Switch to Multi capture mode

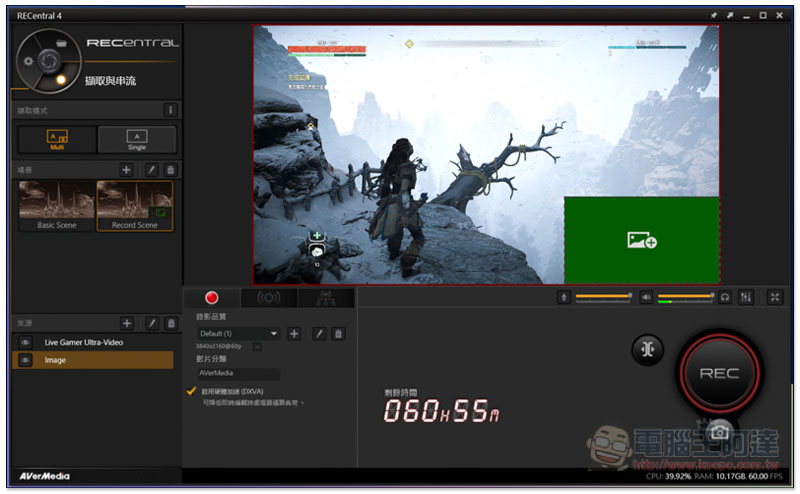tap(57, 139)
